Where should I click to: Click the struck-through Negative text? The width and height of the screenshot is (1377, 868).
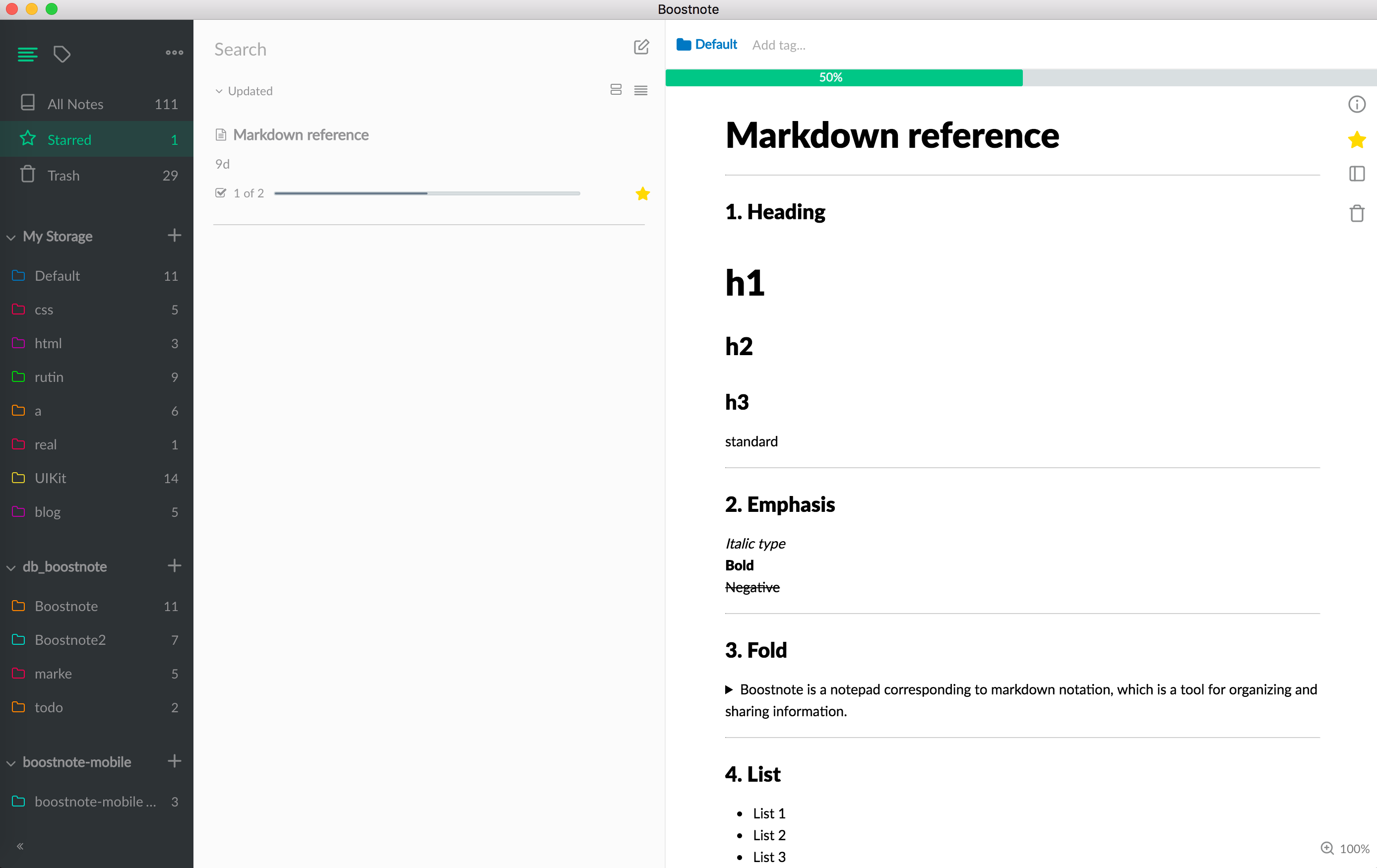(752, 587)
